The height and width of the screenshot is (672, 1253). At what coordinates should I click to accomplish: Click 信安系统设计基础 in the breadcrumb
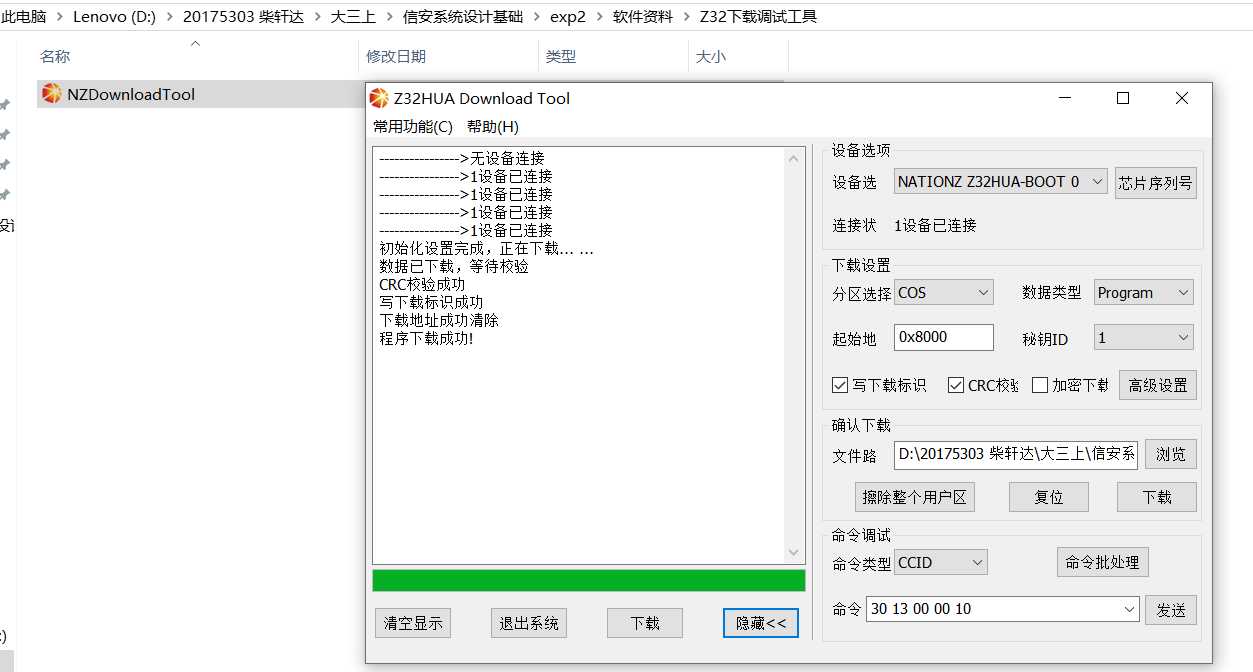point(462,17)
